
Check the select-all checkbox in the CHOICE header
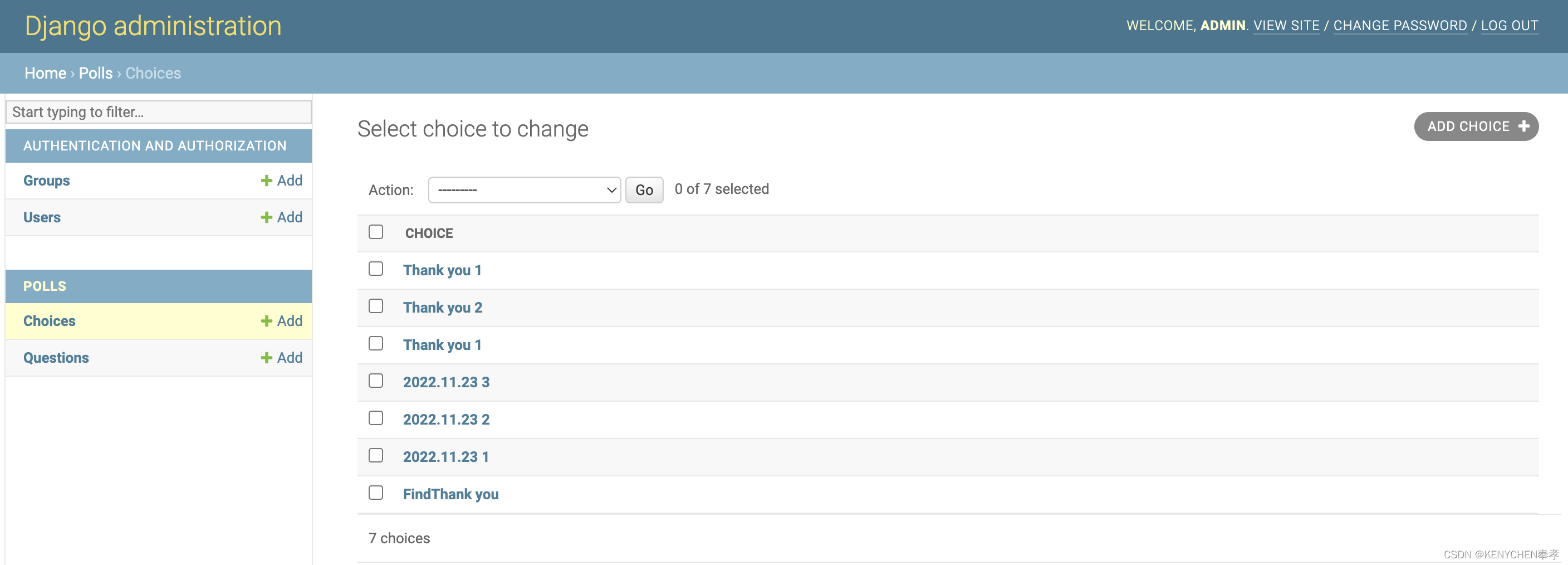tap(375, 232)
